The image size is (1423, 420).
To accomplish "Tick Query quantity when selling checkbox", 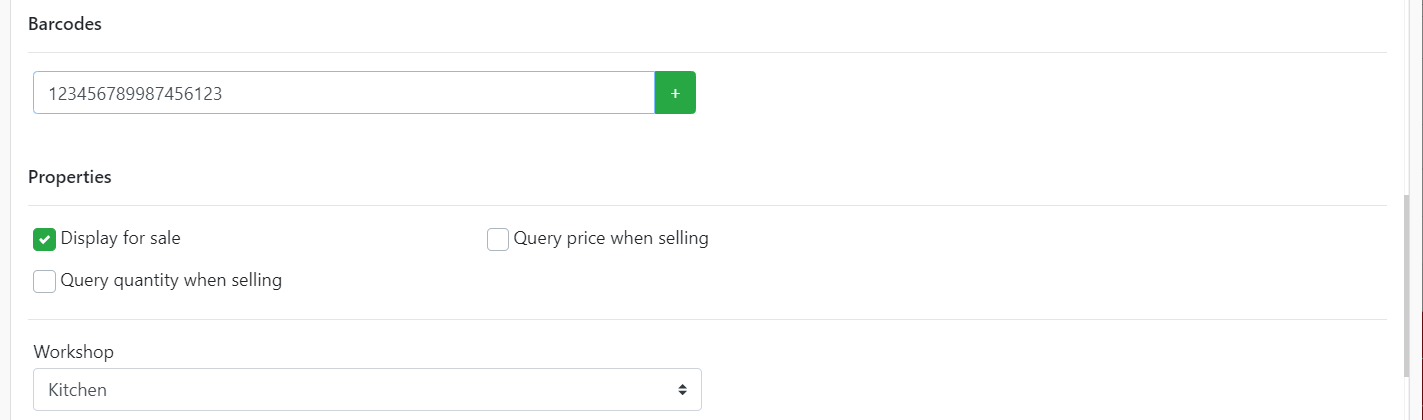I will tap(44, 282).
